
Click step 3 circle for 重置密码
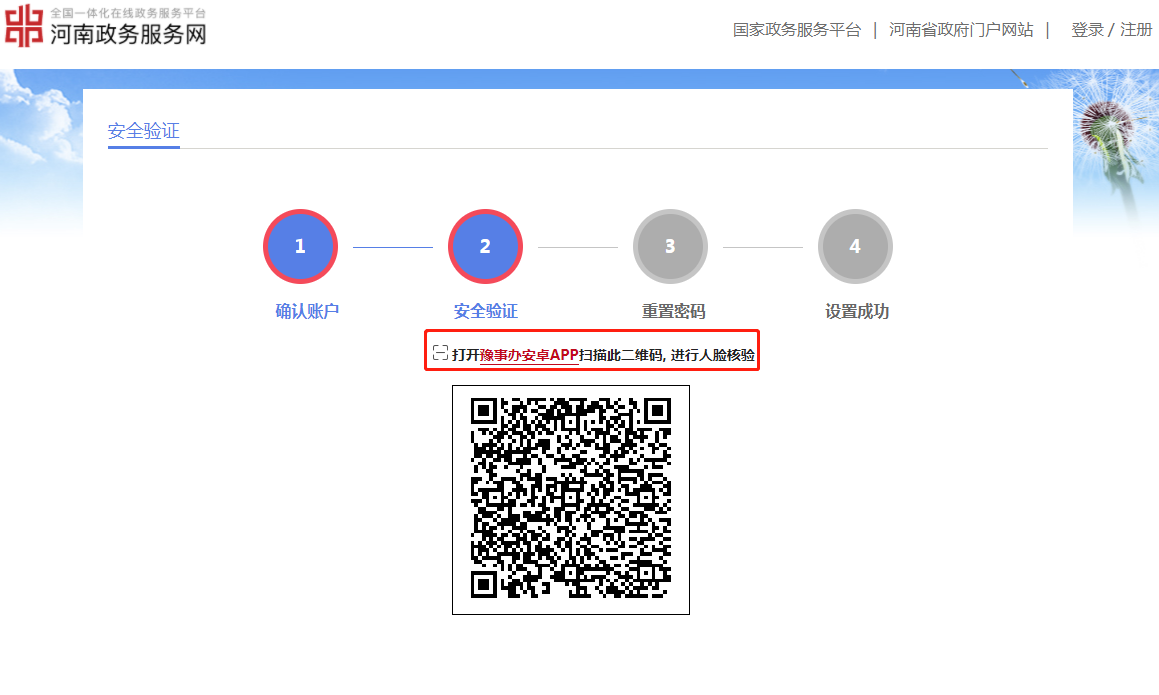(x=670, y=246)
